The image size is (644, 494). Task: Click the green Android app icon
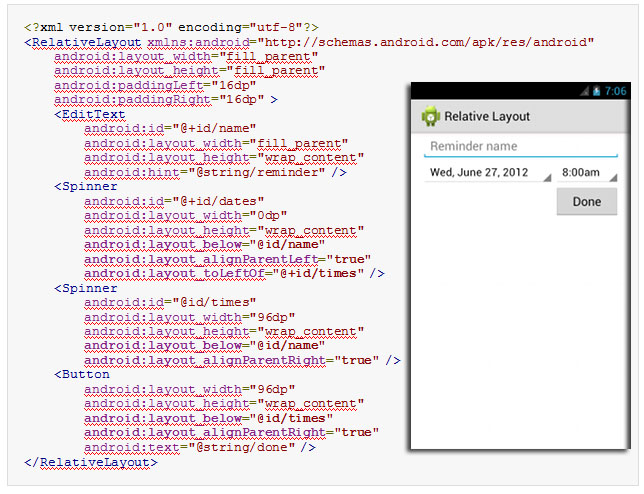click(x=431, y=116)
